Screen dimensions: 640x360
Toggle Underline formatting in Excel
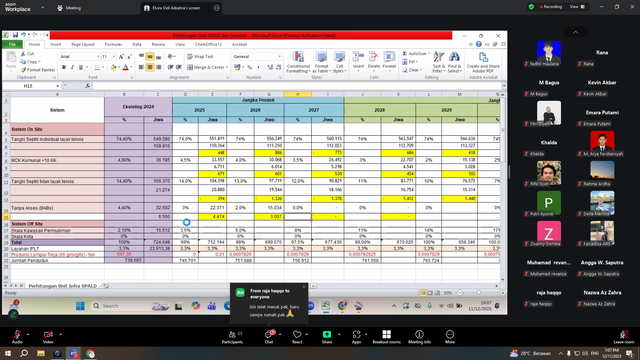point(81,67)
